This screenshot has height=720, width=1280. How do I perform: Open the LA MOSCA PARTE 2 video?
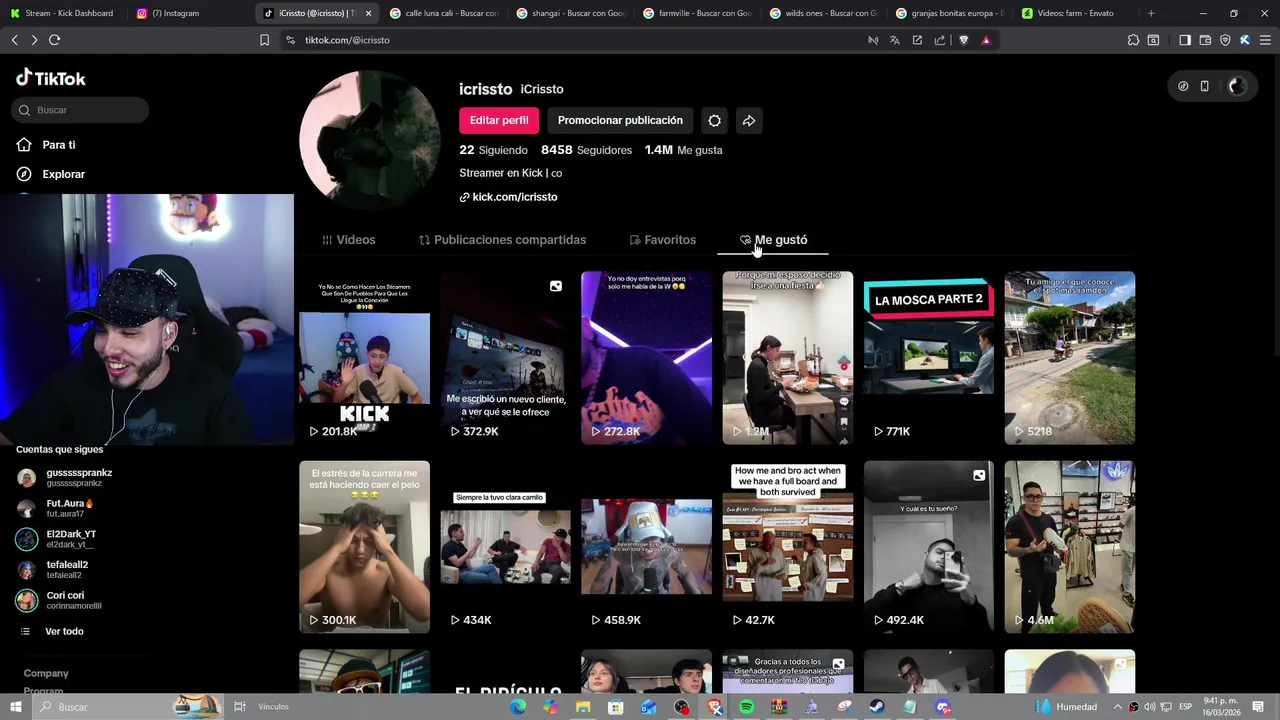[929, 358]
